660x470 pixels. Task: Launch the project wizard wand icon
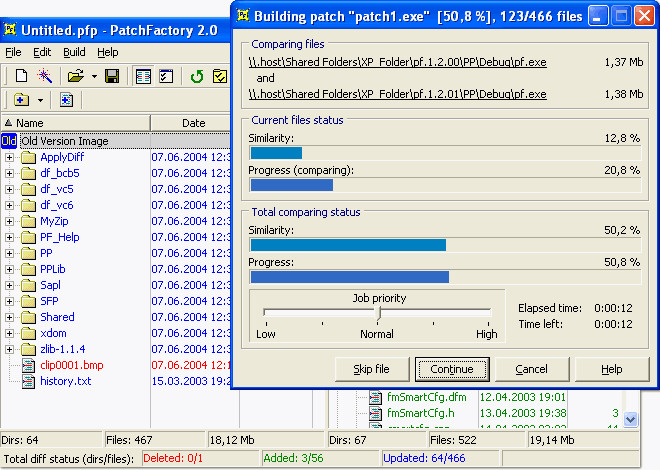pos(45,76)
